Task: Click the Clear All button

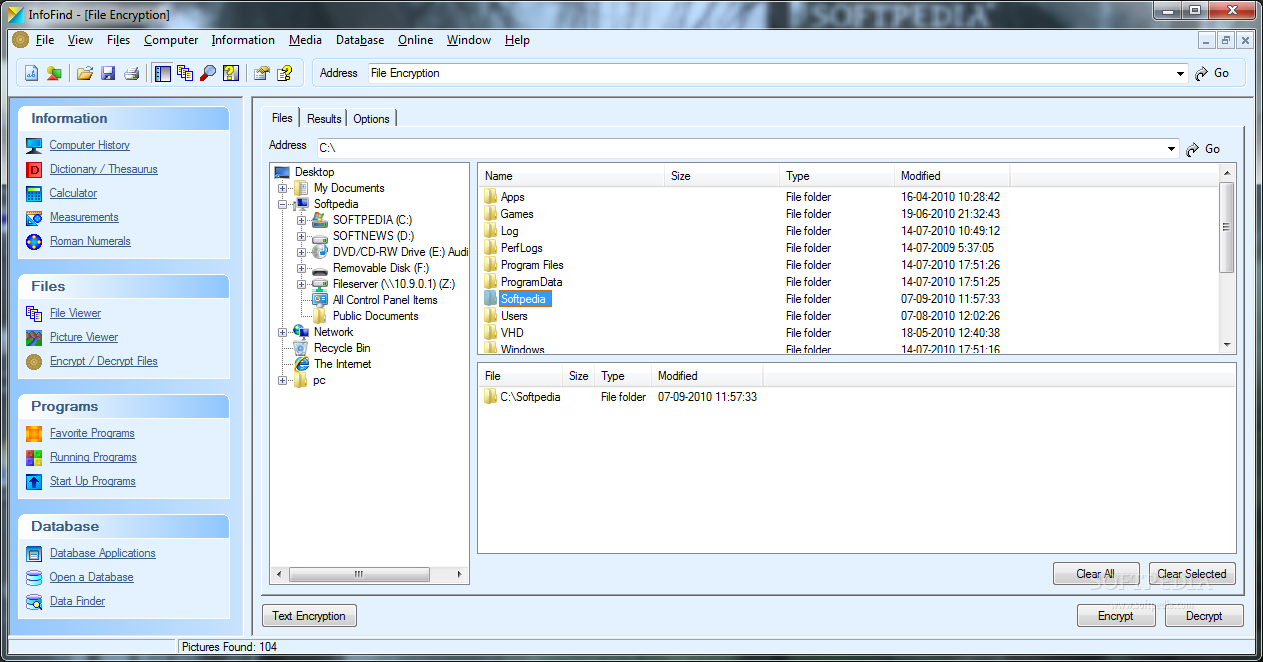Action: (x=1095, y=574)
